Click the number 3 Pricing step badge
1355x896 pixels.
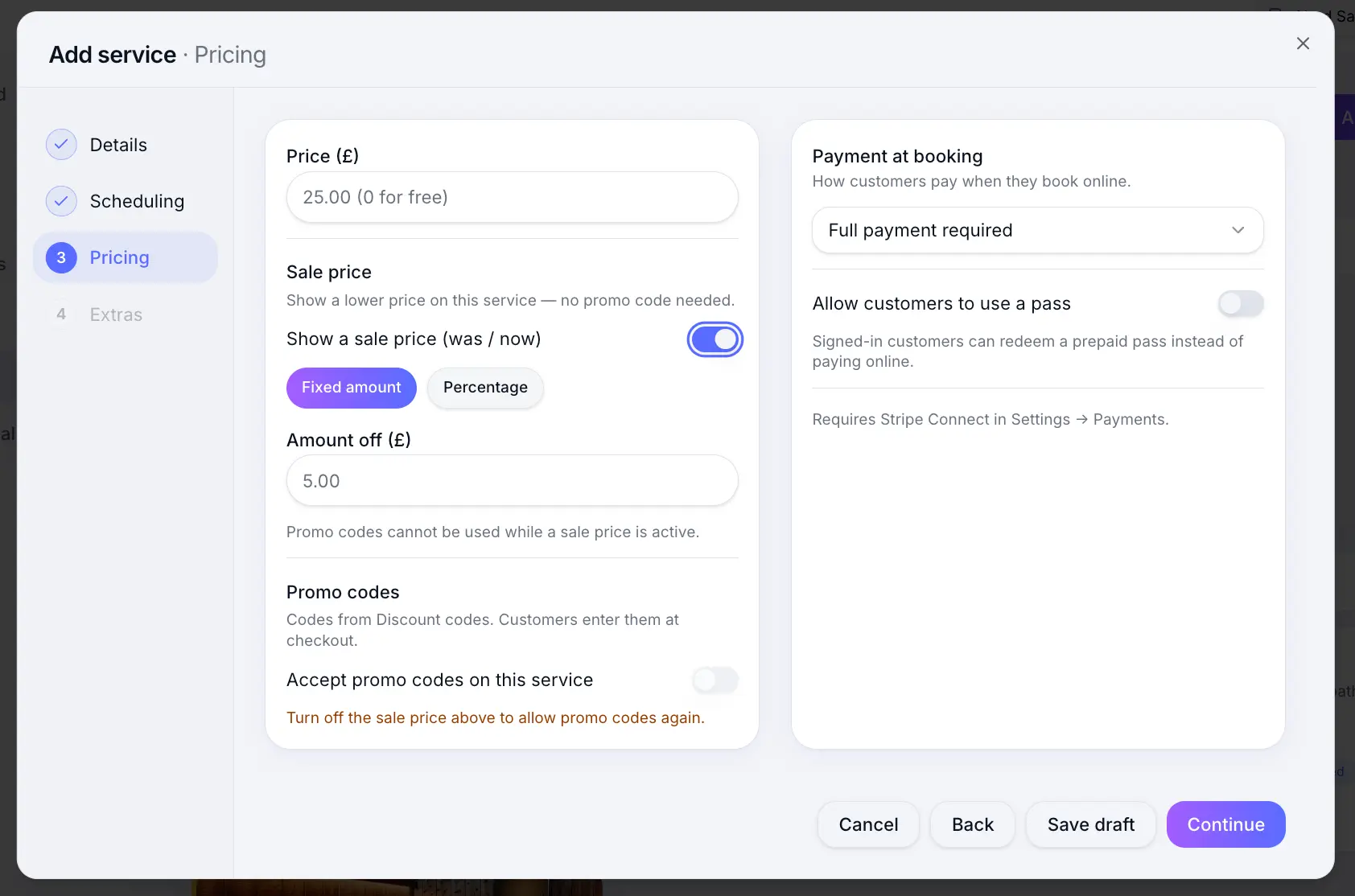point(61,257)
